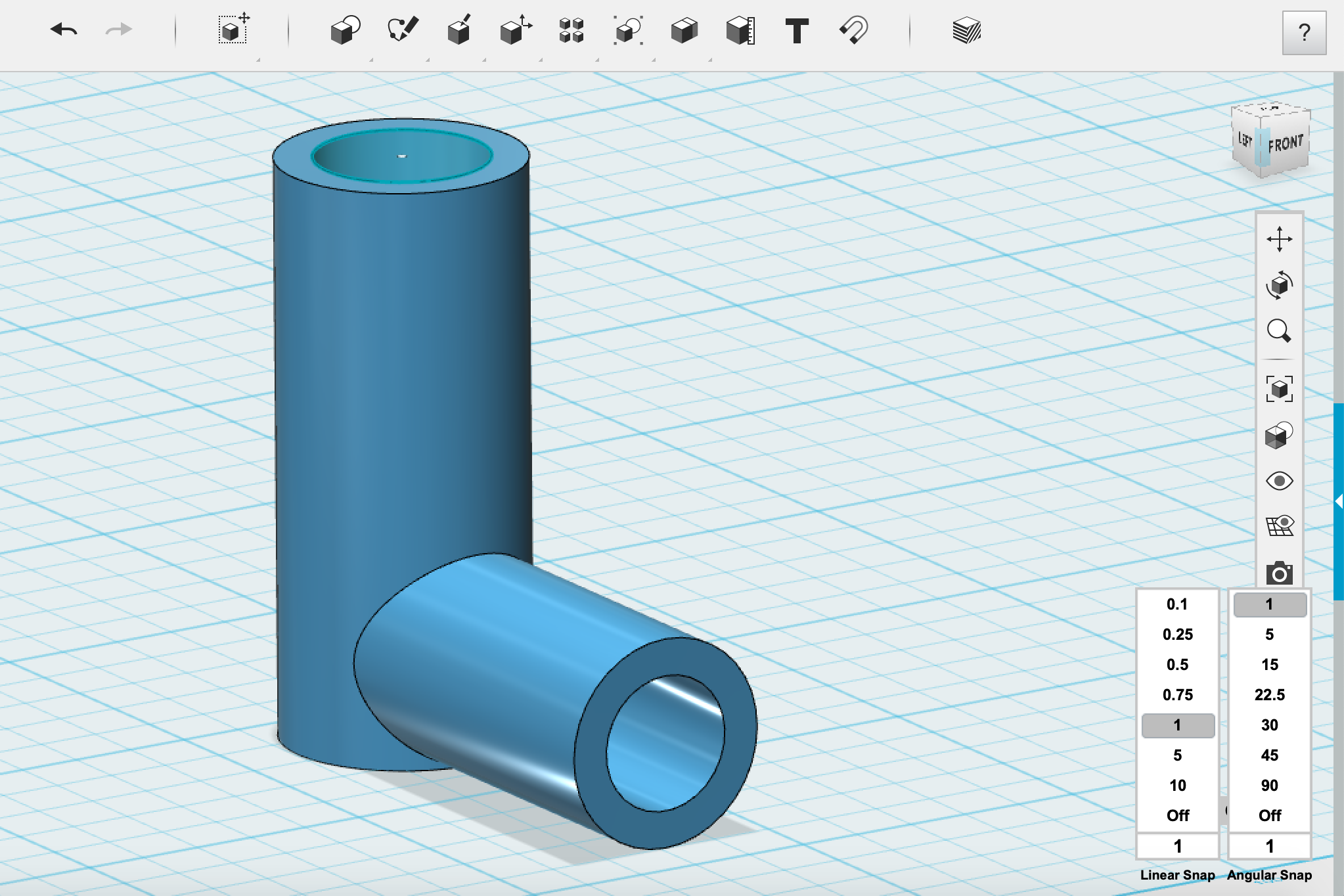
Task: Set Angular Snap to 5
Action: pos(1270,635)
